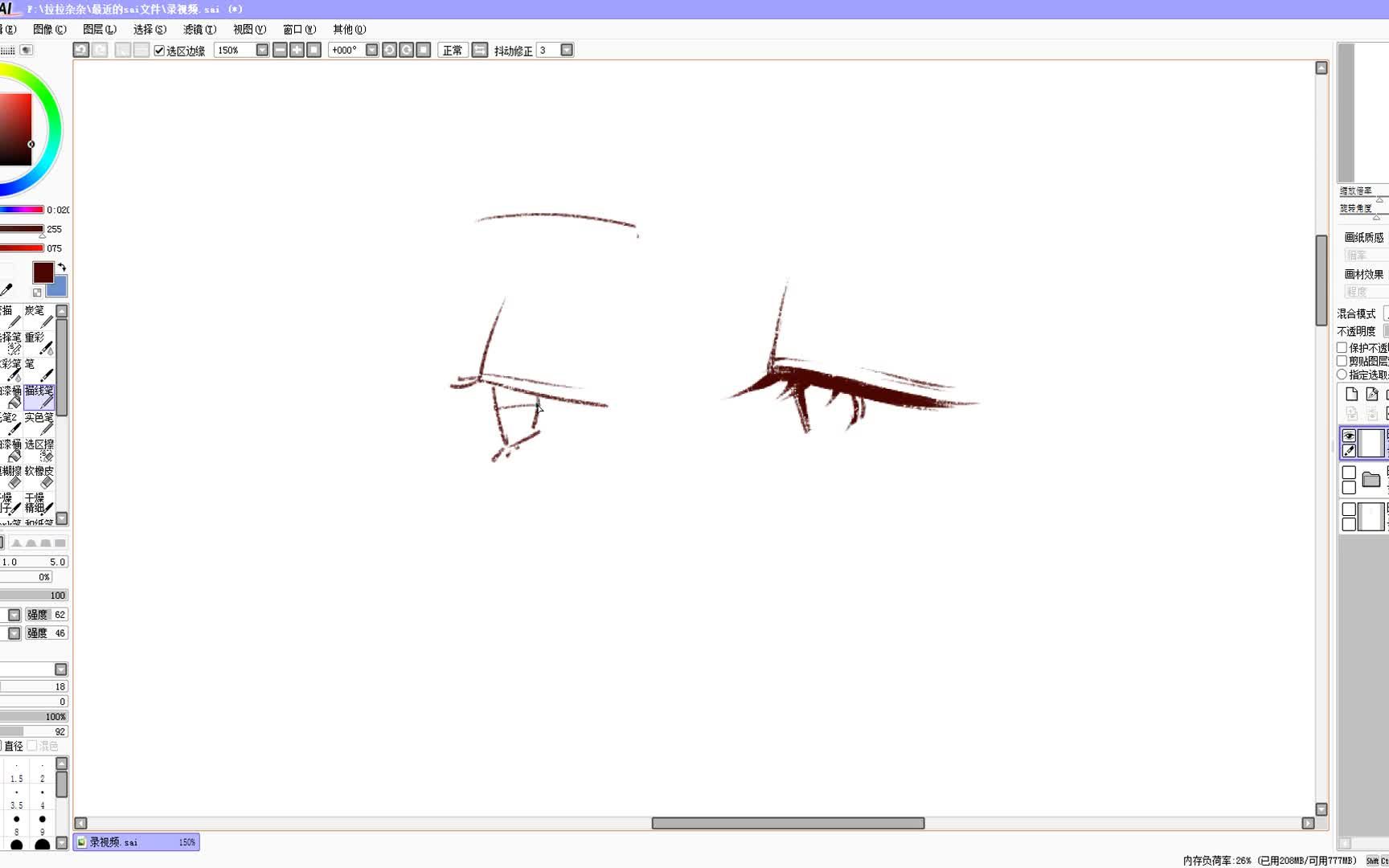Swap foreground and background colors
Image resolution: width=1389 pixels, height=868 pixels.
[x=62, y=267]
